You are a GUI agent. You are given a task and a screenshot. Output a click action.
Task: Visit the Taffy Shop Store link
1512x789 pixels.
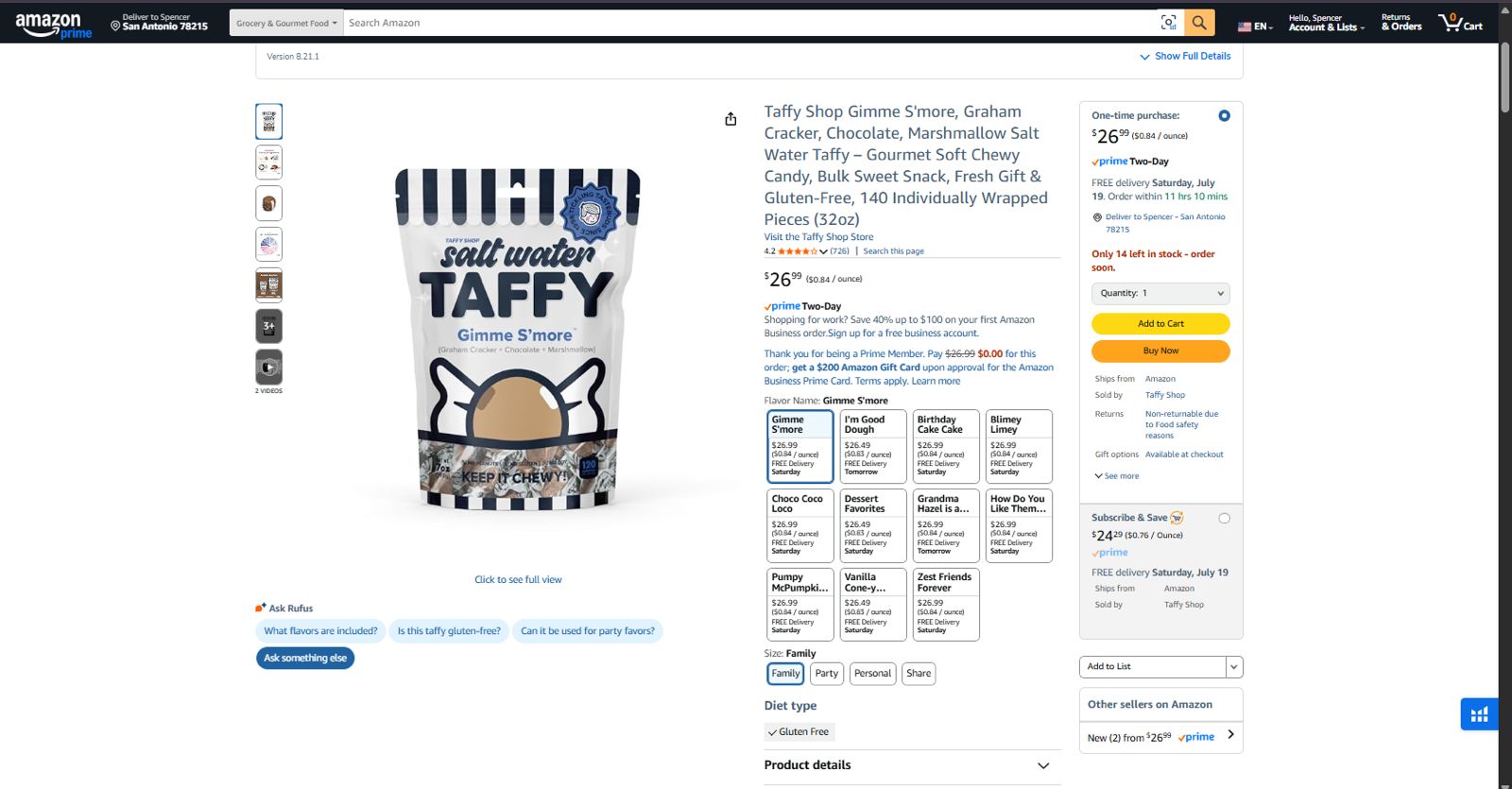818,237
